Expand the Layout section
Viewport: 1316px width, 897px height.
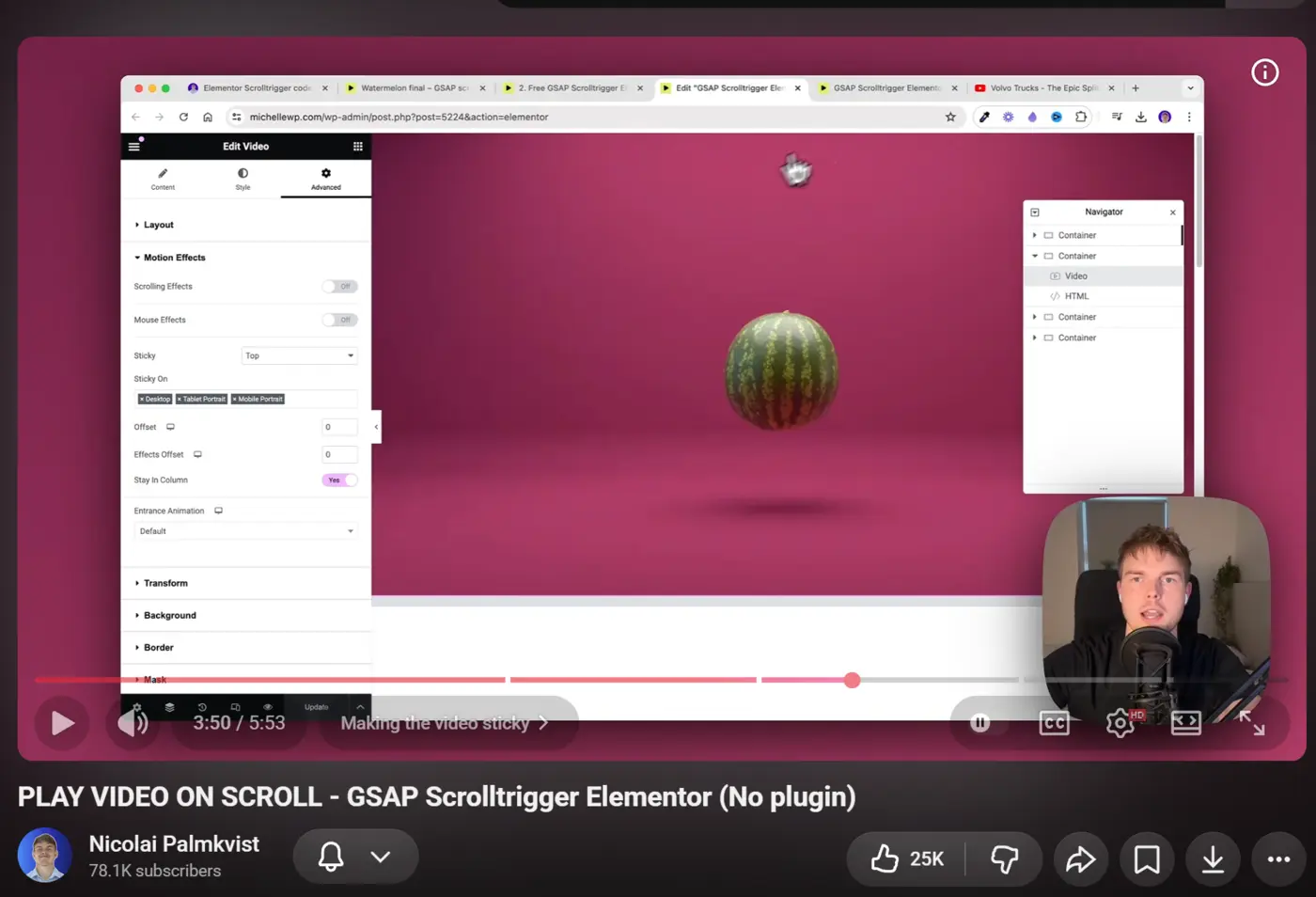pyautogui.click(x=246, y=225)
